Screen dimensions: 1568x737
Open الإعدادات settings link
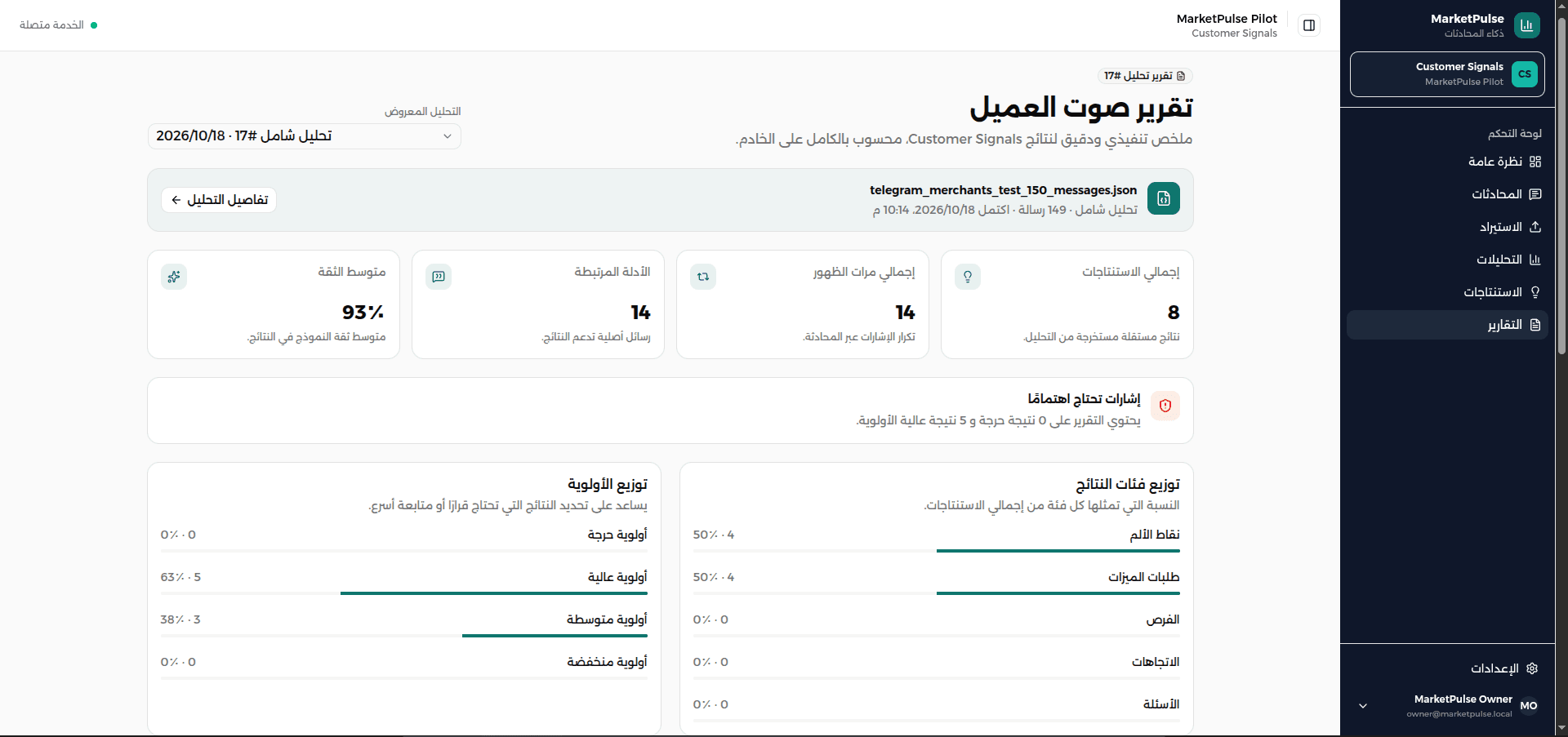[x=1447, y=668]
